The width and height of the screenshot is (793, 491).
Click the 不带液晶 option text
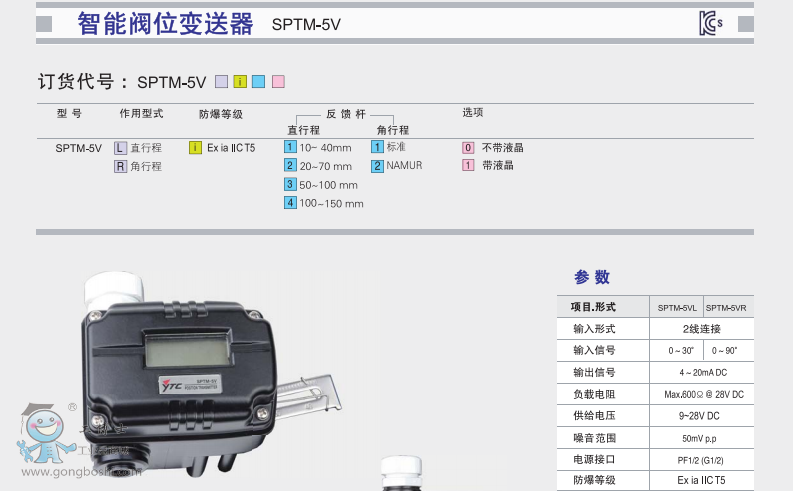click(503, 148)
